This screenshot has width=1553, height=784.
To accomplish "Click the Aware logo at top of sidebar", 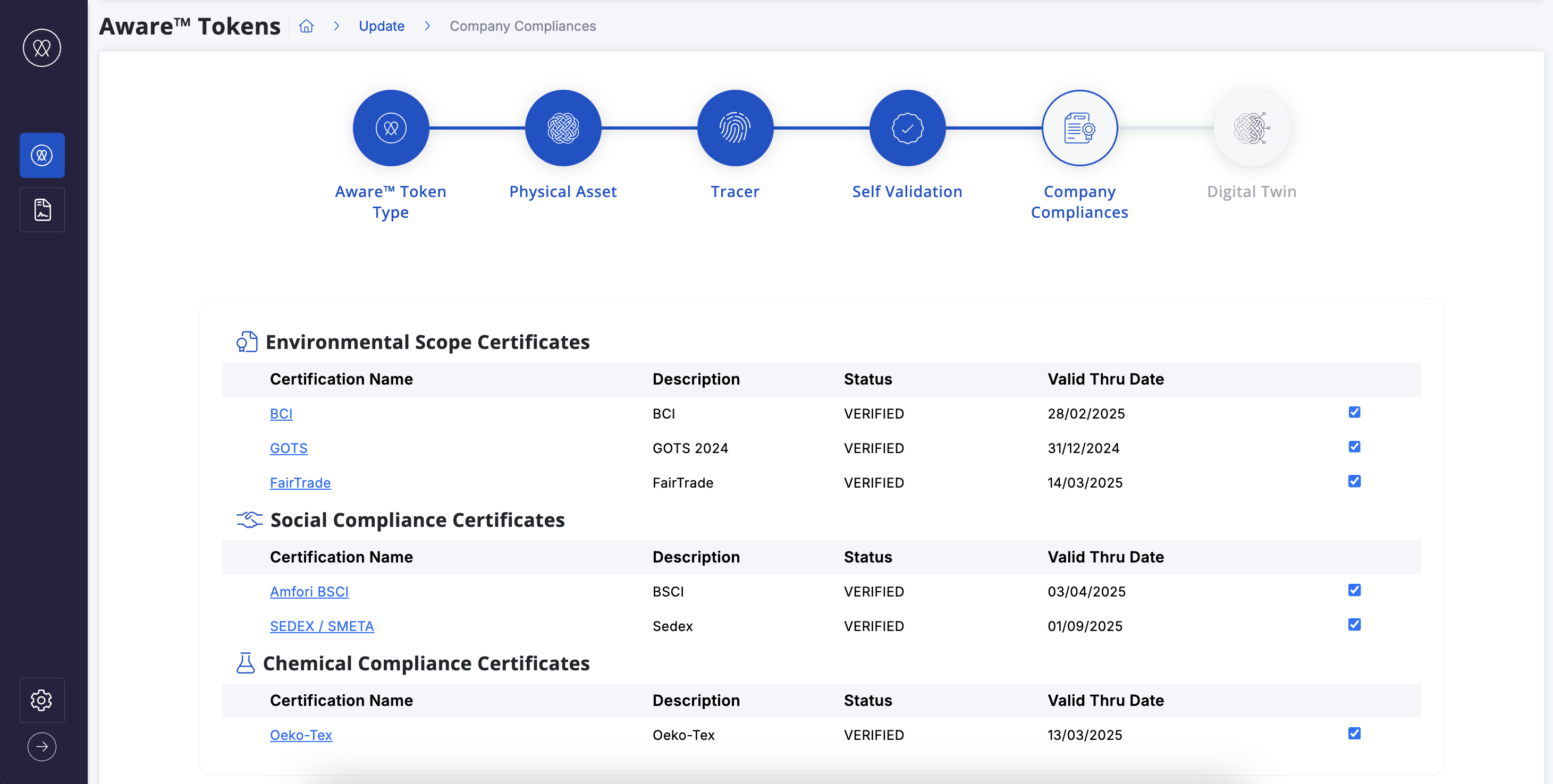I will [41, 48].
